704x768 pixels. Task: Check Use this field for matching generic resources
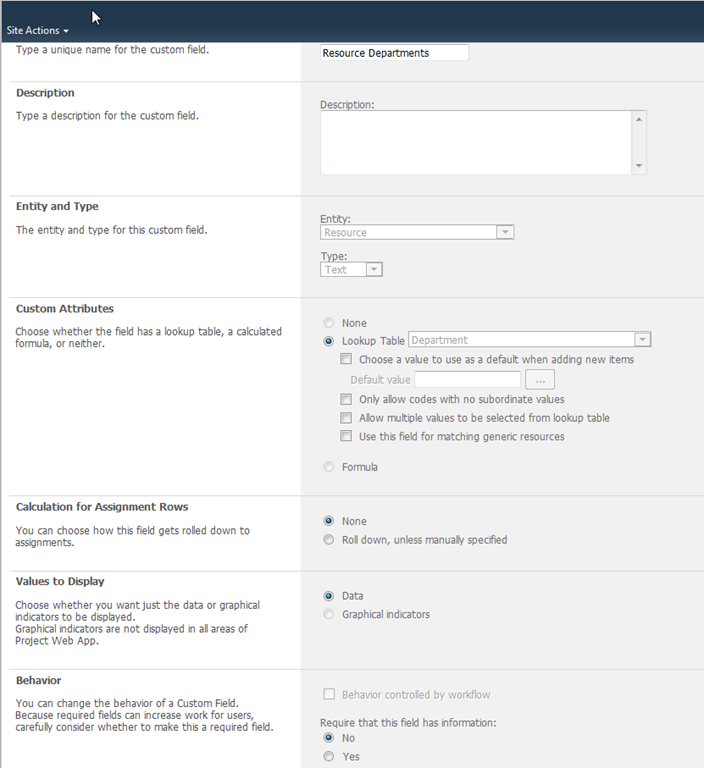(x=346, y=437)
